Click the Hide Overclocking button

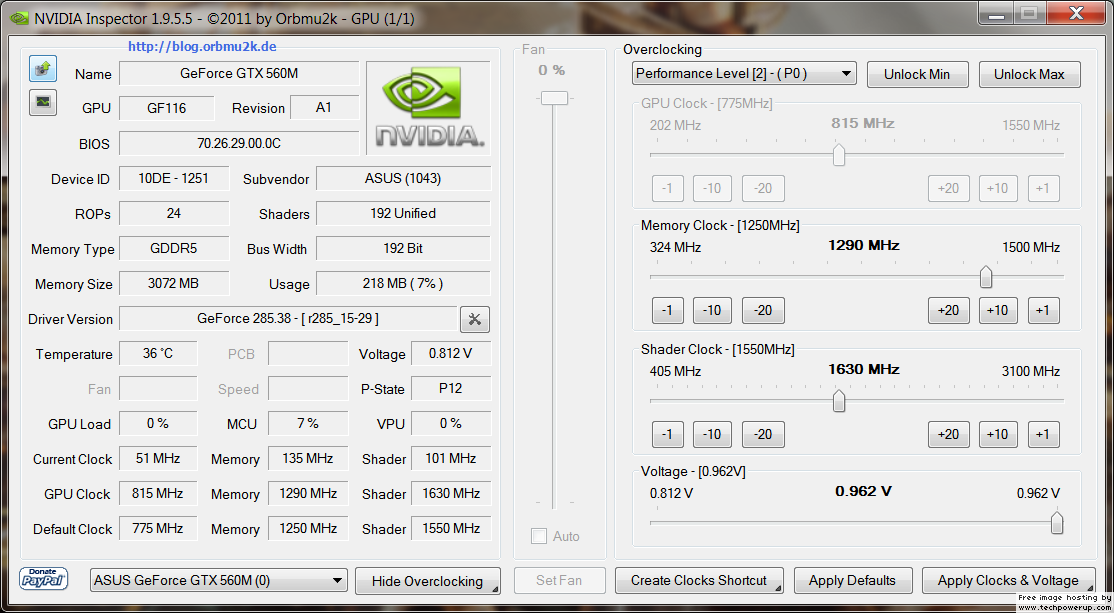pyautogui.click(x=428, y=580)
